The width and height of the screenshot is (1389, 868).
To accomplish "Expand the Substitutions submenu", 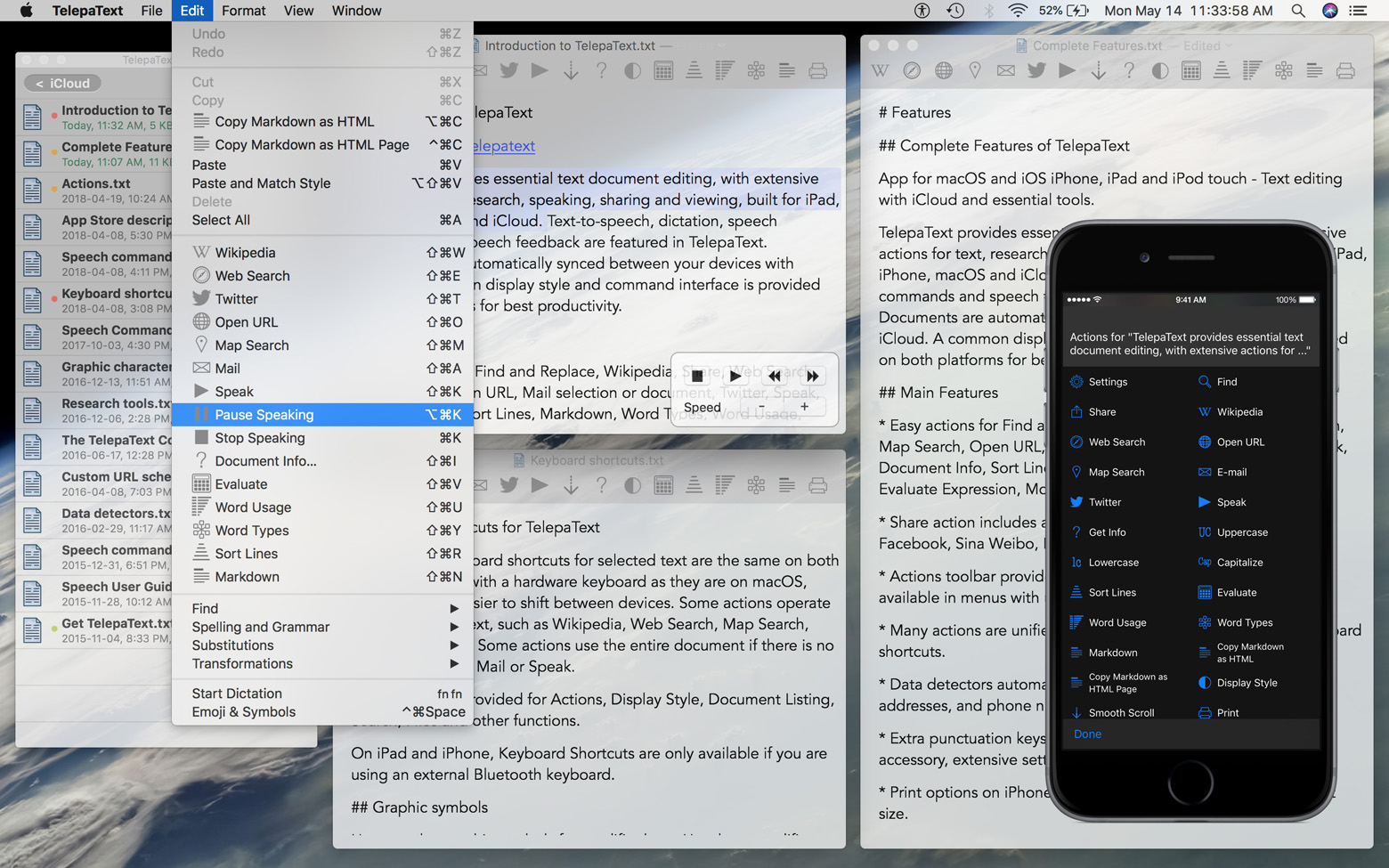I will pyautogui.click(x=322, y=645).
